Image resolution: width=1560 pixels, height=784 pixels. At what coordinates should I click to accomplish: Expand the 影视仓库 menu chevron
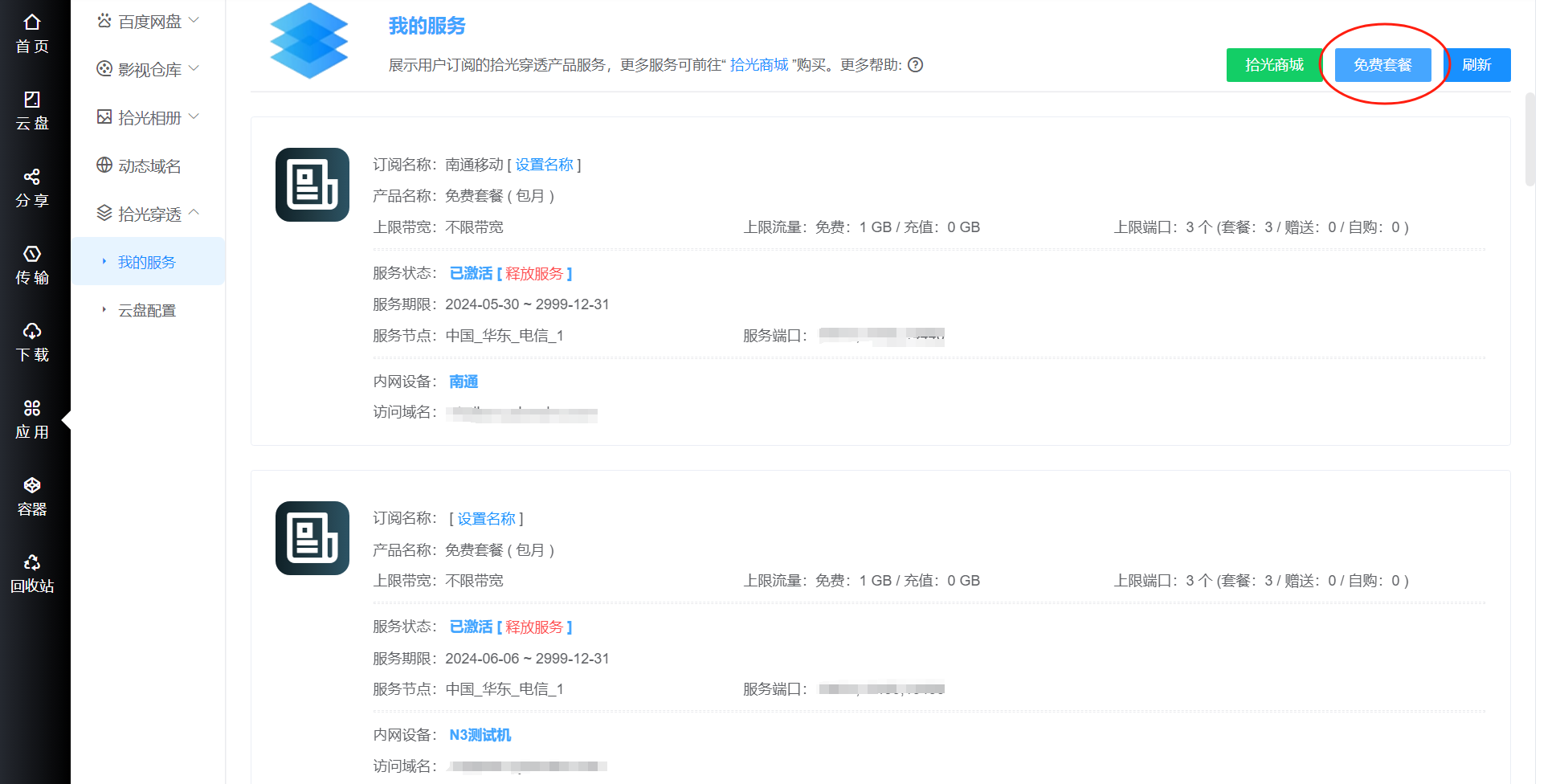pos(194,68)
